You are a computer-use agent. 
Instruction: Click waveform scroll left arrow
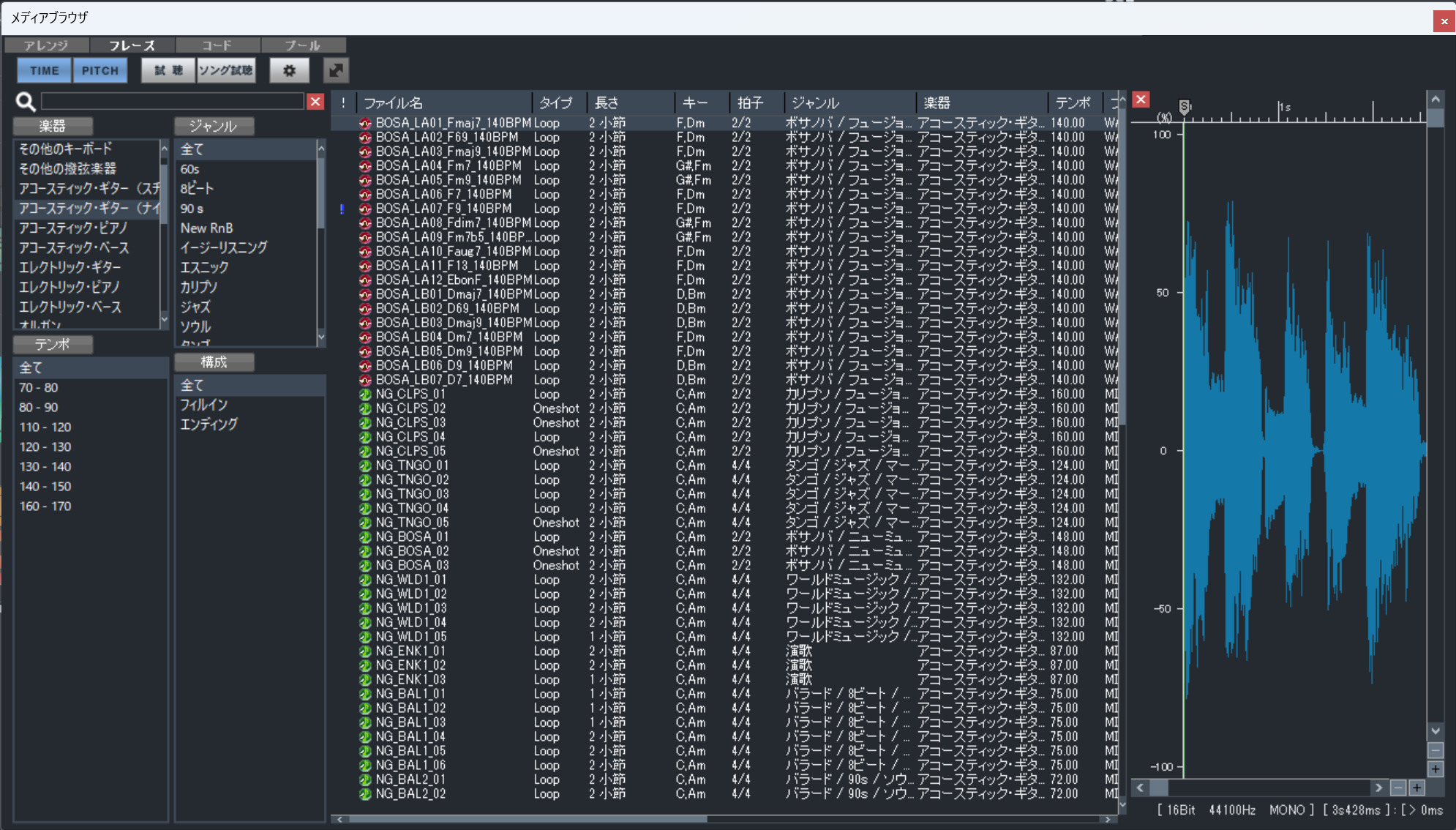point(1140,788)
